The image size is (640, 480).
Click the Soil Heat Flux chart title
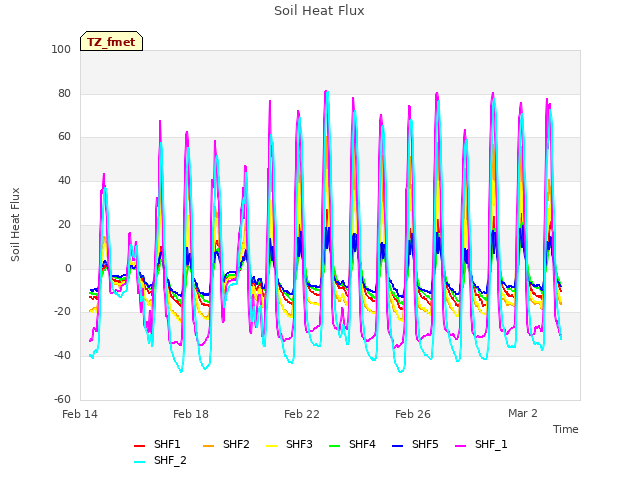point(319,11)
